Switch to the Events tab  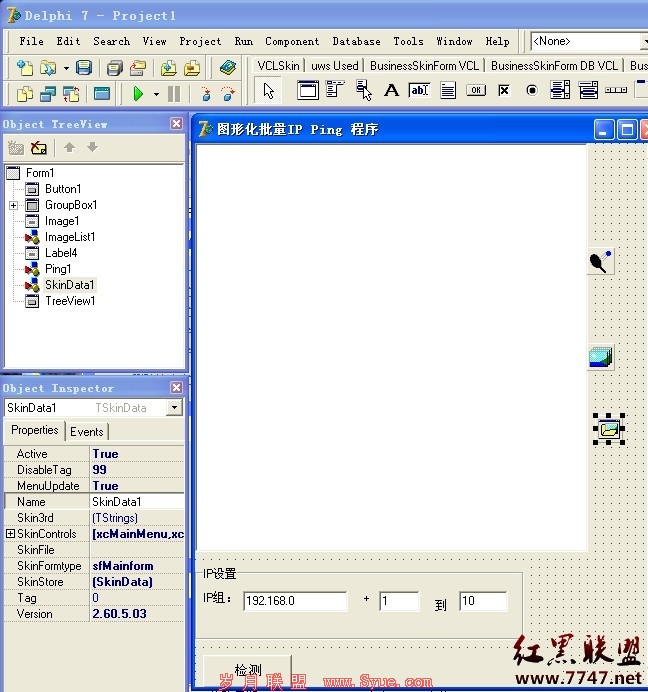pos(87,432)
